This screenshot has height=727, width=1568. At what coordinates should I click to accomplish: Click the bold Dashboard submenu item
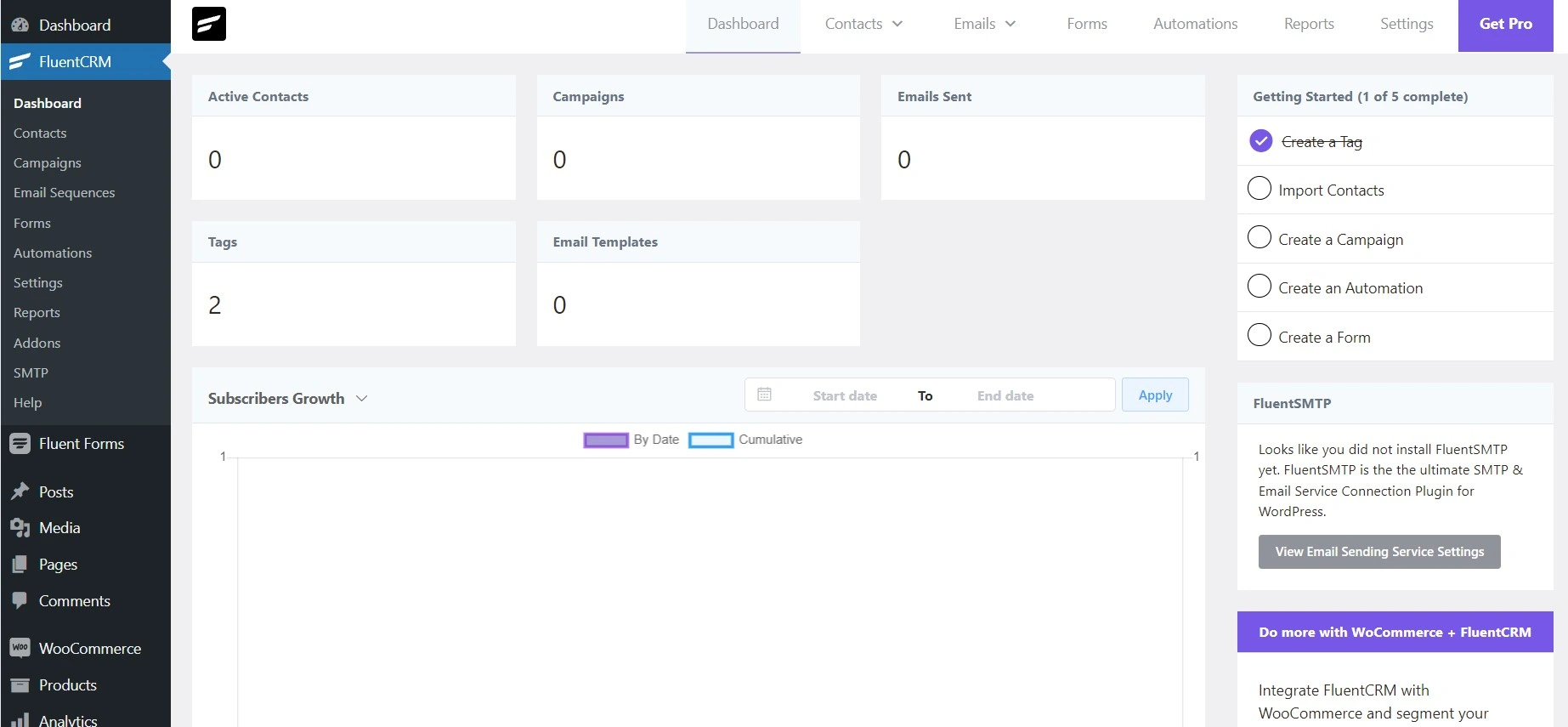(x=48, y=103)
